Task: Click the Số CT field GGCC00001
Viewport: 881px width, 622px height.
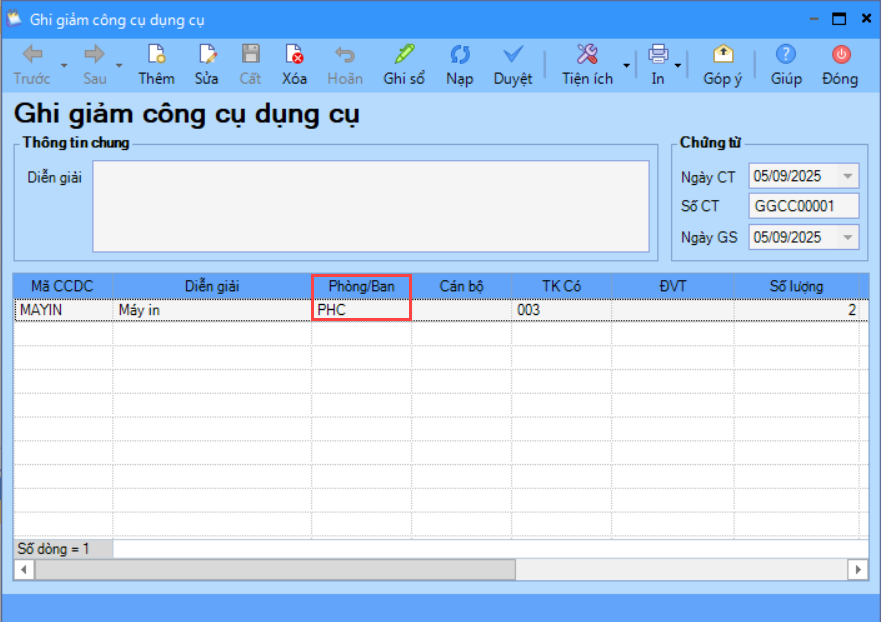Action: (x=803, y=206)
